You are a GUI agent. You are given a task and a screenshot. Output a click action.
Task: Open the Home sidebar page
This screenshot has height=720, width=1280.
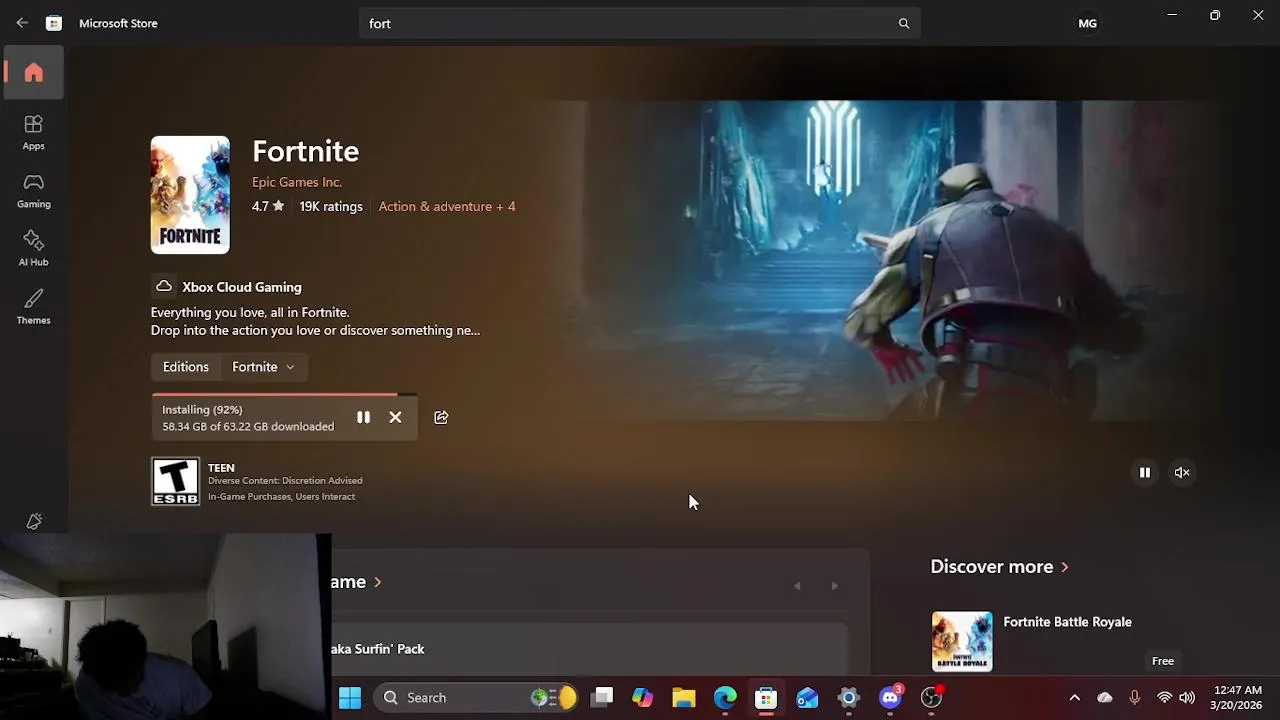click(34, 72)
